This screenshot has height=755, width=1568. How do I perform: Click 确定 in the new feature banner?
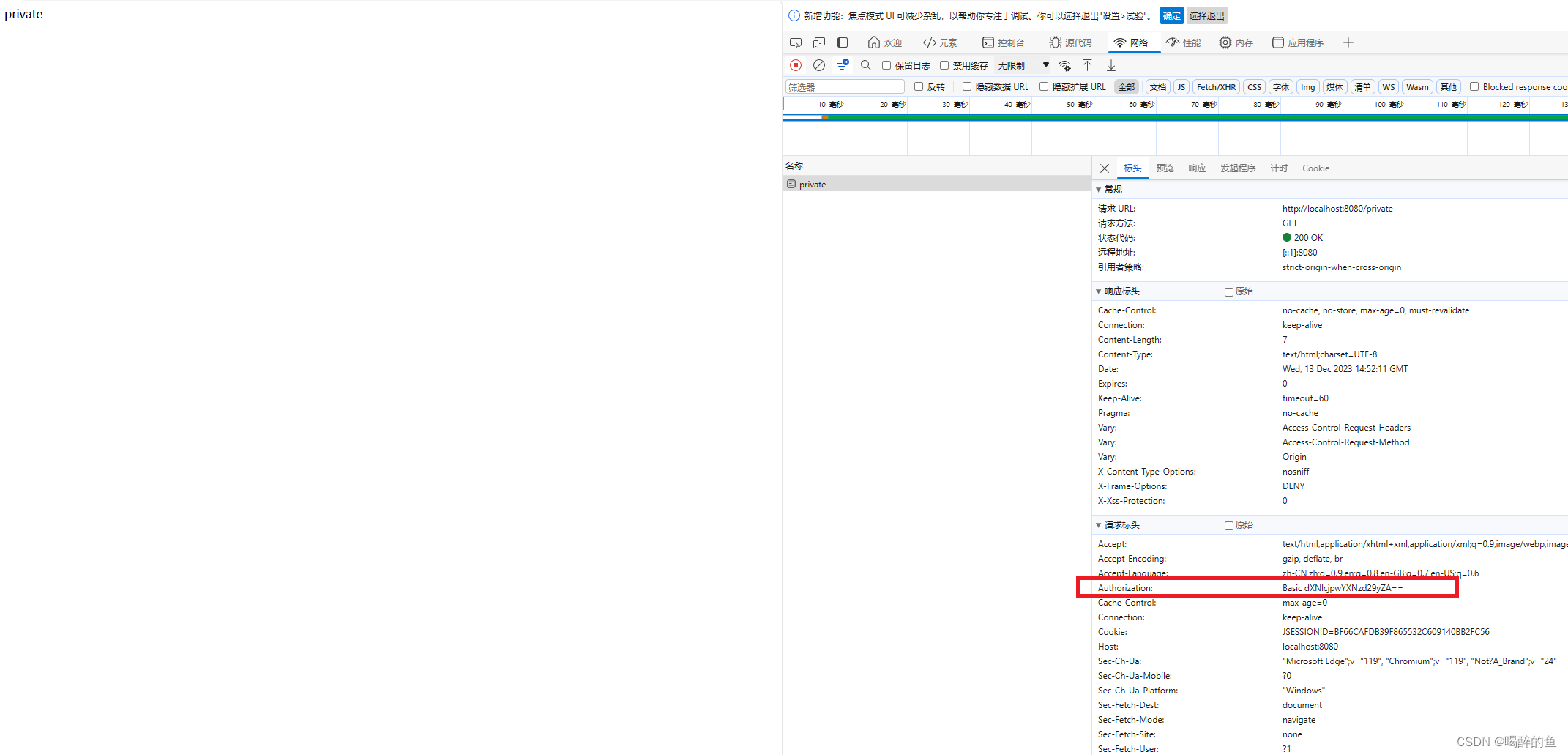(1171, 15)
